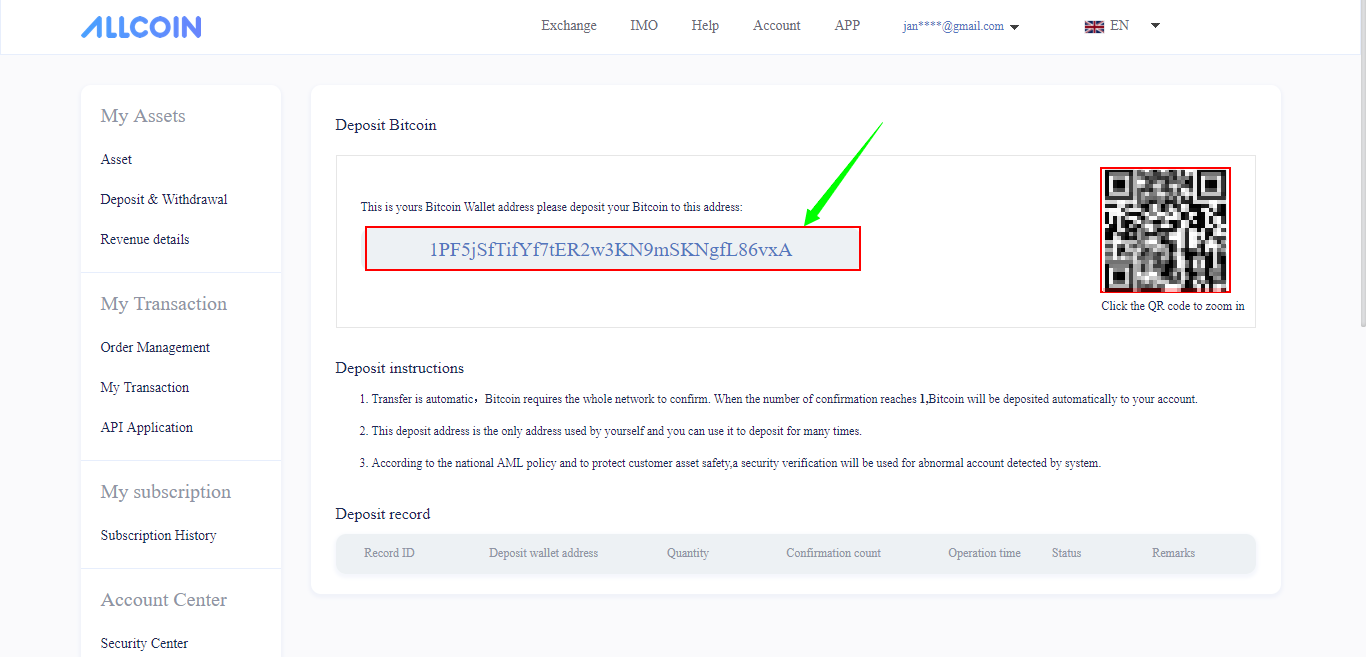1366x657 pixels.
Task: Click instruction 1 about transfer confirmation
Action: tap(778, 400)
